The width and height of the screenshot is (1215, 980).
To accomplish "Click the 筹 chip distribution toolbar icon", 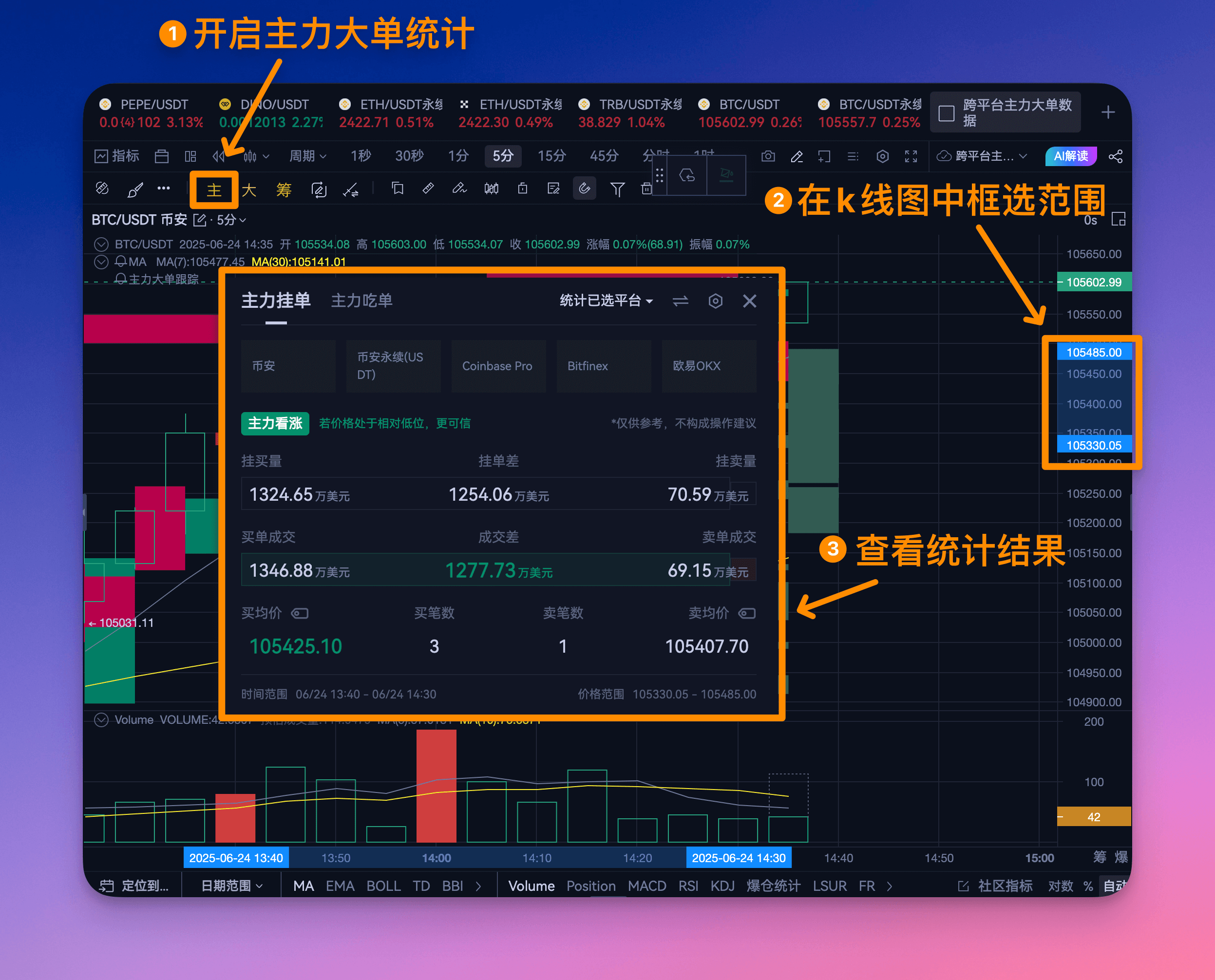I will (x=284, y=189).
